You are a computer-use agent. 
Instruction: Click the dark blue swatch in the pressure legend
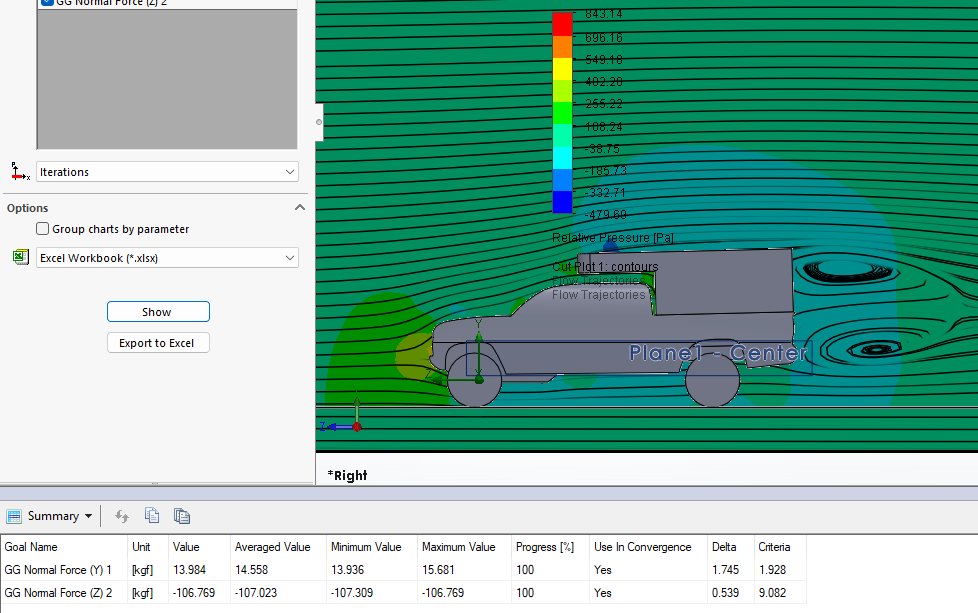pos(562,202)
